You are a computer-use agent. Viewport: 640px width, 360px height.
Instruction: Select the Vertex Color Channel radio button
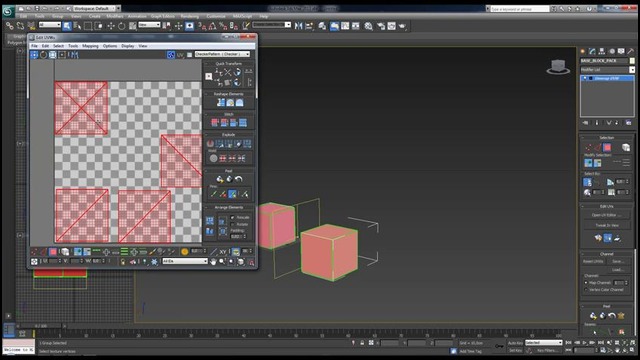[586, 289]
